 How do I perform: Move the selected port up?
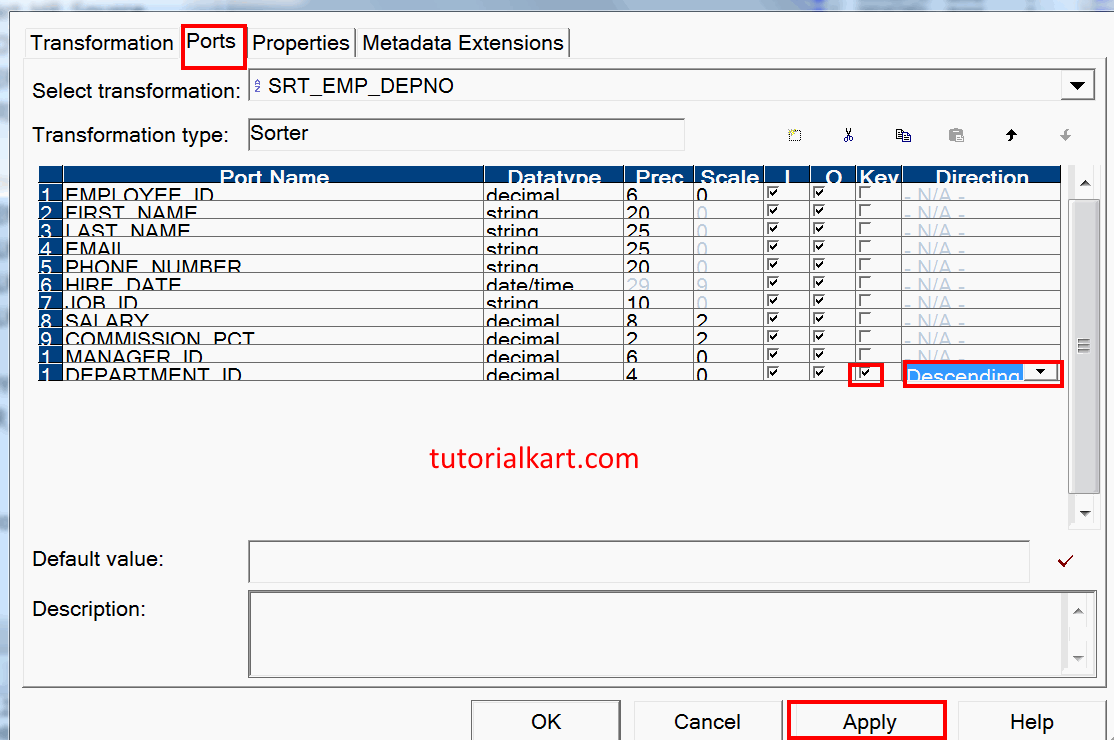1011,135
